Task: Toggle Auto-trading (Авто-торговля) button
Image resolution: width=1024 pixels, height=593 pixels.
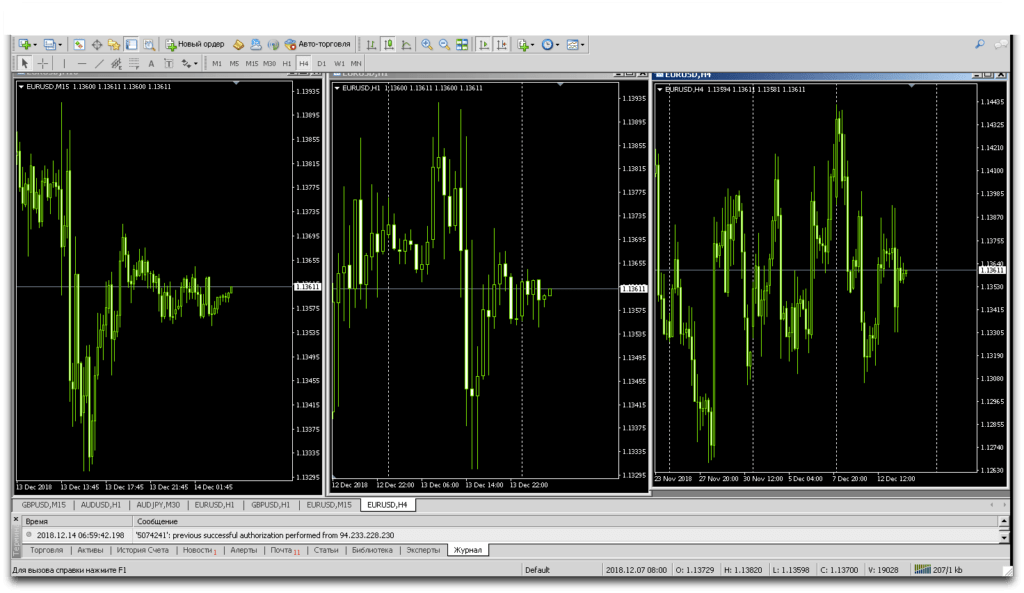Action: (x=317, y=45)
